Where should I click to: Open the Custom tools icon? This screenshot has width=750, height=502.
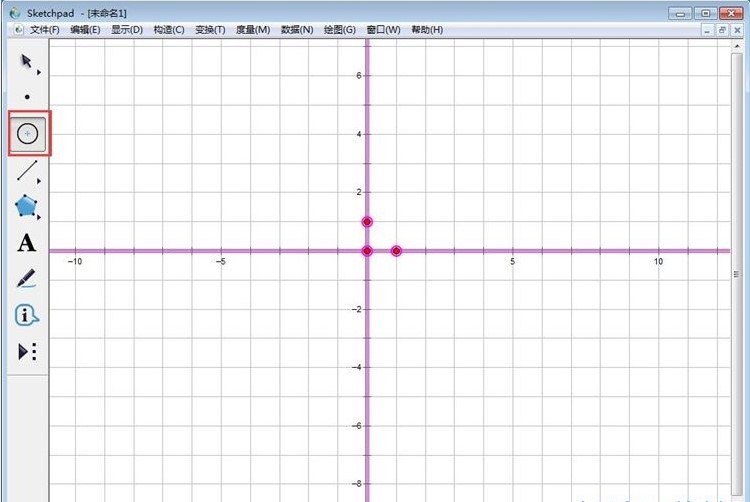pyautogui.click(x=27, y=351)
